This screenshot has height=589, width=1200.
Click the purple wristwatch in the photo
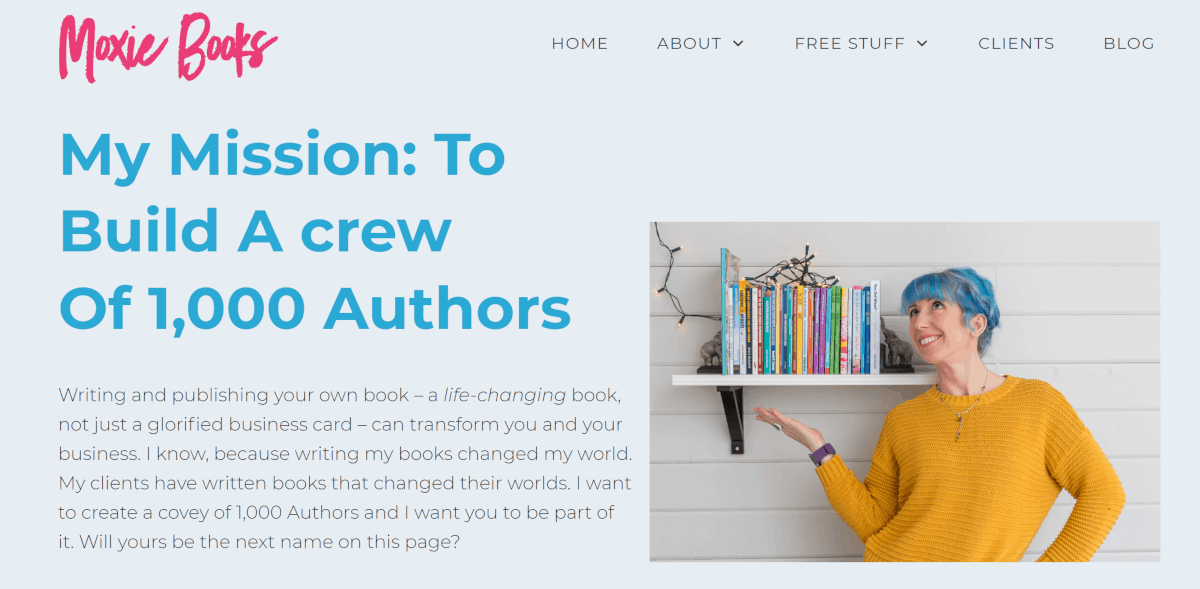(822, 454)
